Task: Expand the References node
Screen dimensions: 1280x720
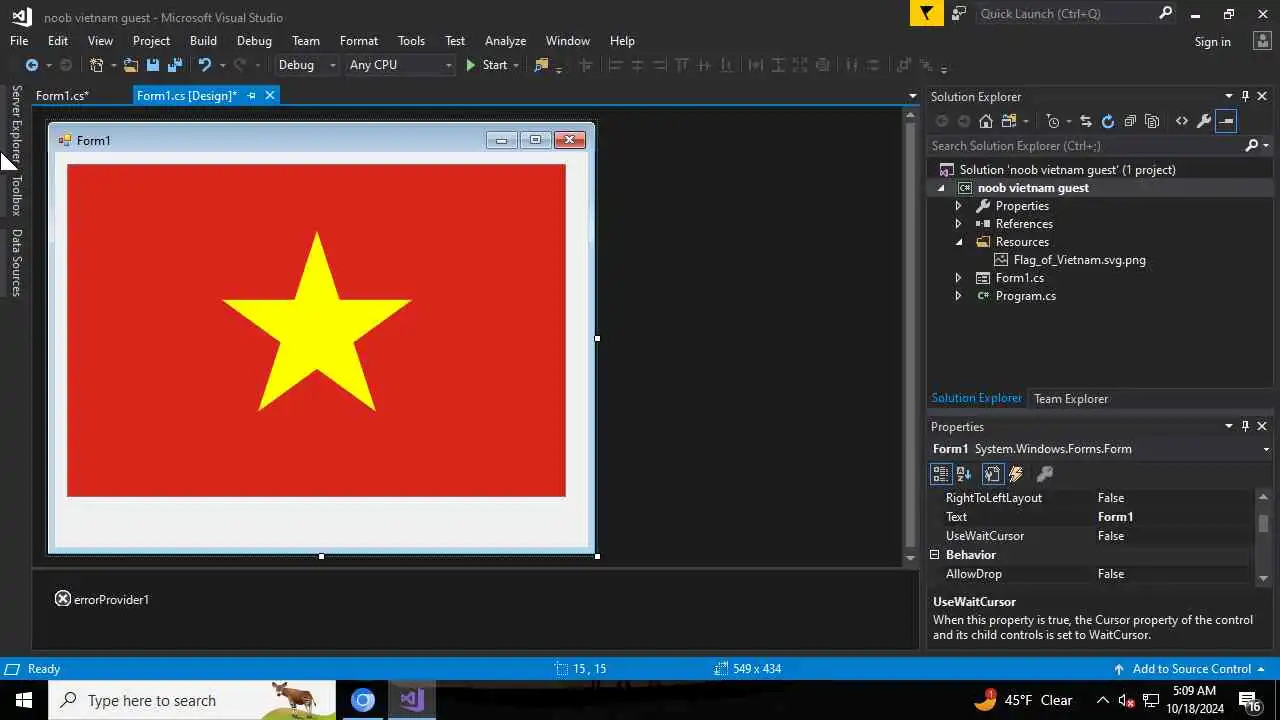Action: [x=958, y=224]
